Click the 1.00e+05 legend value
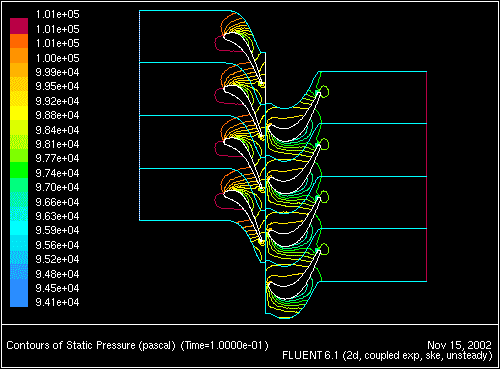This screenshot has width=500, height=369. [x=57, y=58]
